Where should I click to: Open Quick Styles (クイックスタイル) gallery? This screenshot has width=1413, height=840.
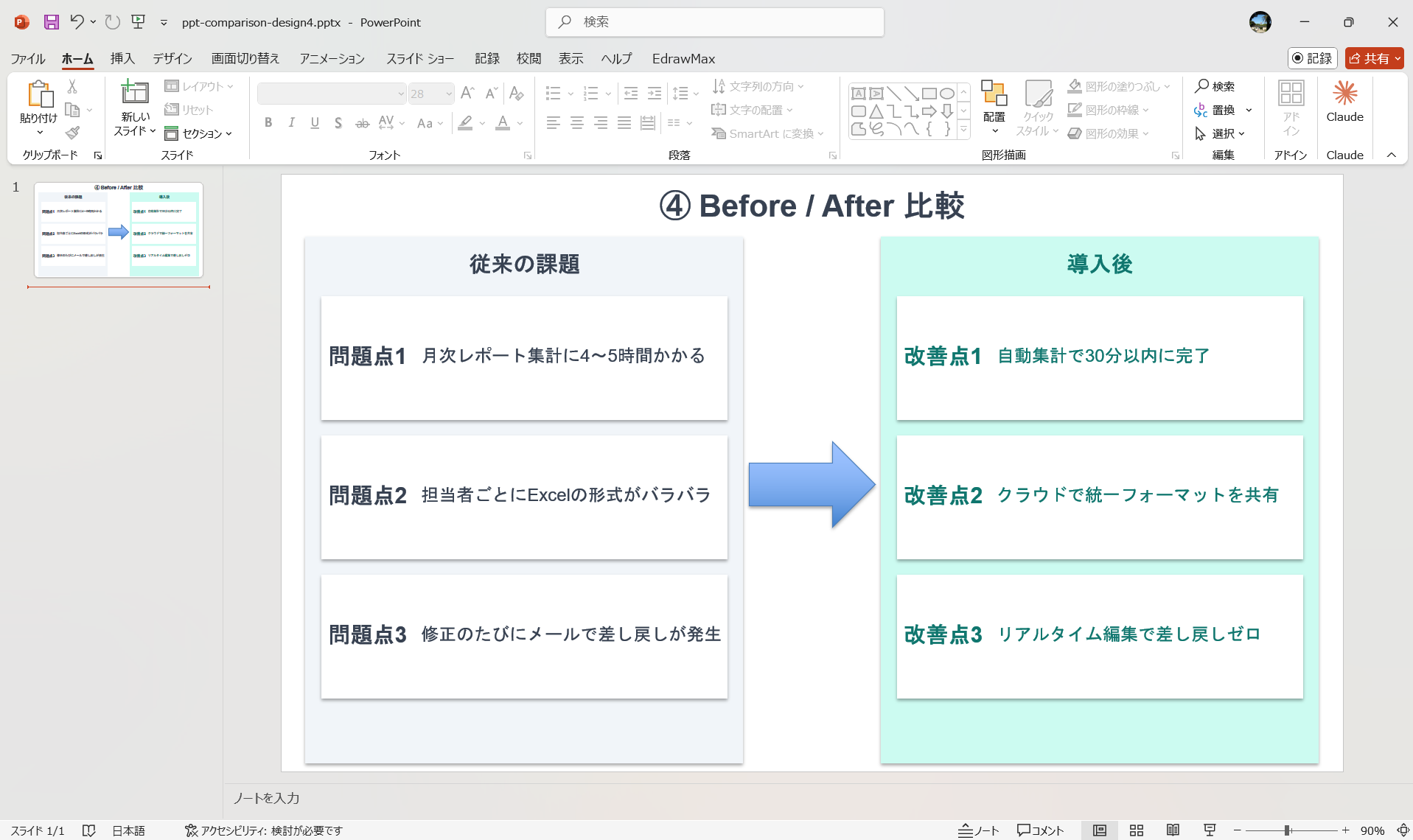[x=1038, y=107]
